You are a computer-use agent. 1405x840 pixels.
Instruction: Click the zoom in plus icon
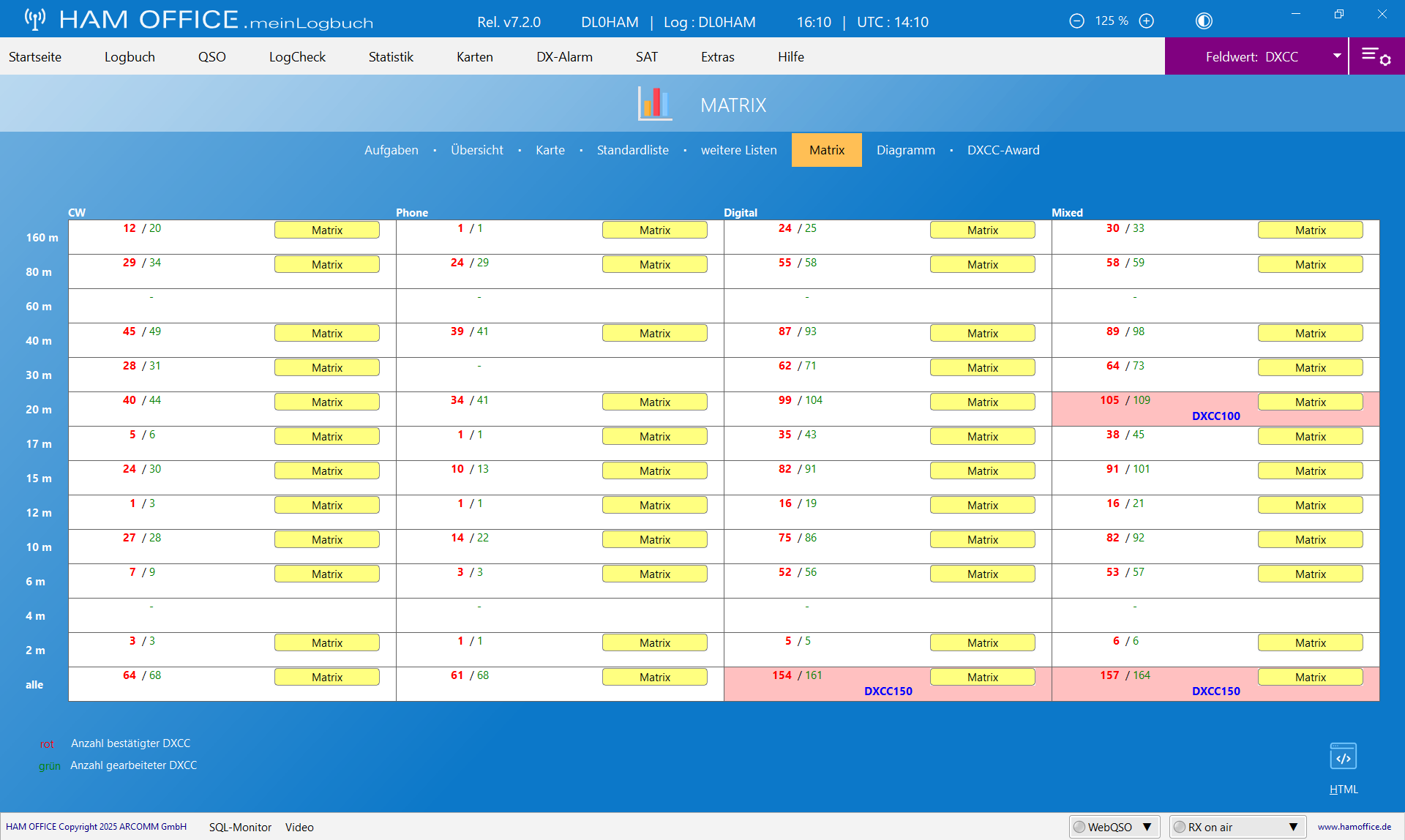point(1147,21)
